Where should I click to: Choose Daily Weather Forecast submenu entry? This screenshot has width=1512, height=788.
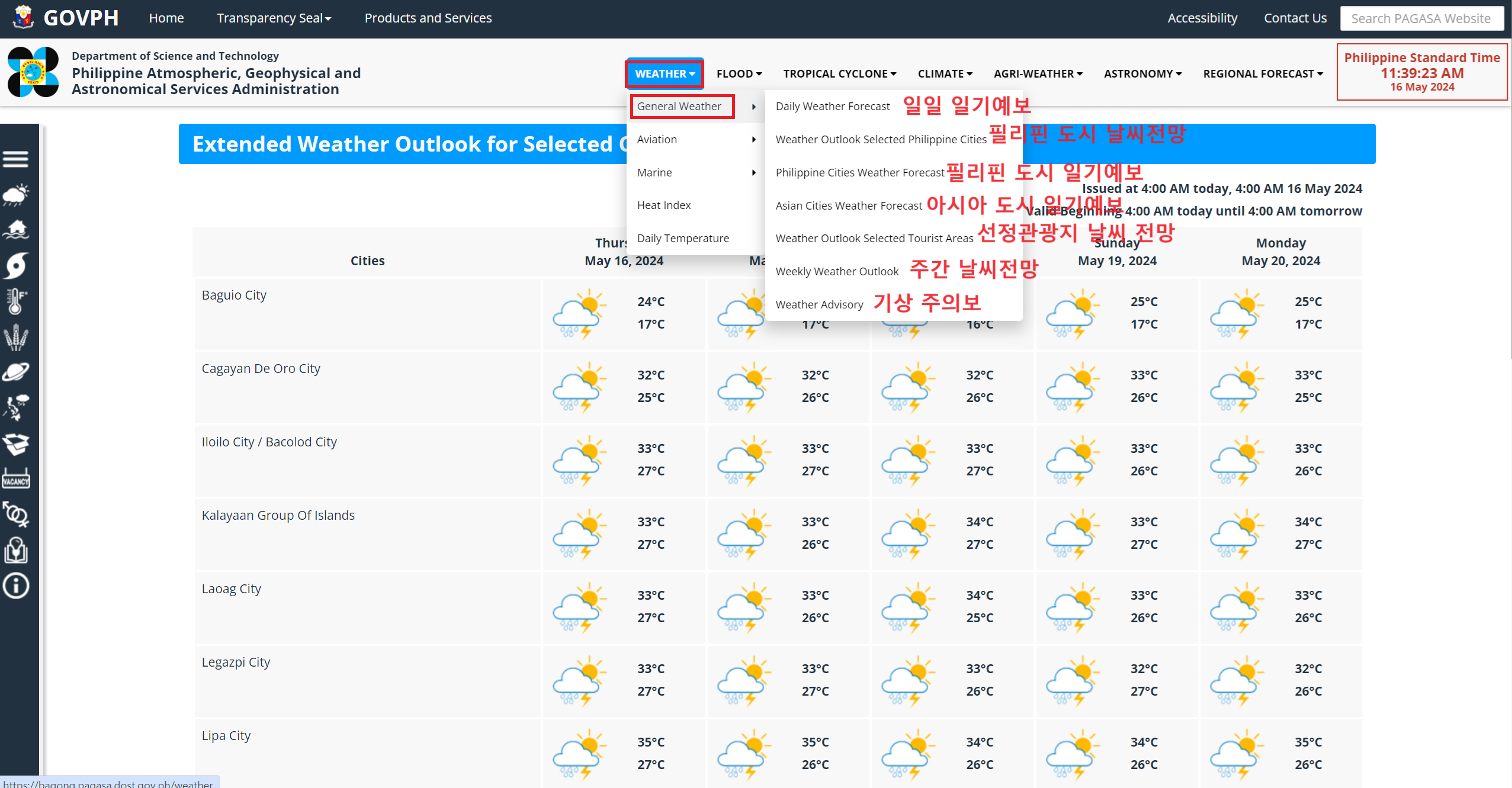coord(832,107)
